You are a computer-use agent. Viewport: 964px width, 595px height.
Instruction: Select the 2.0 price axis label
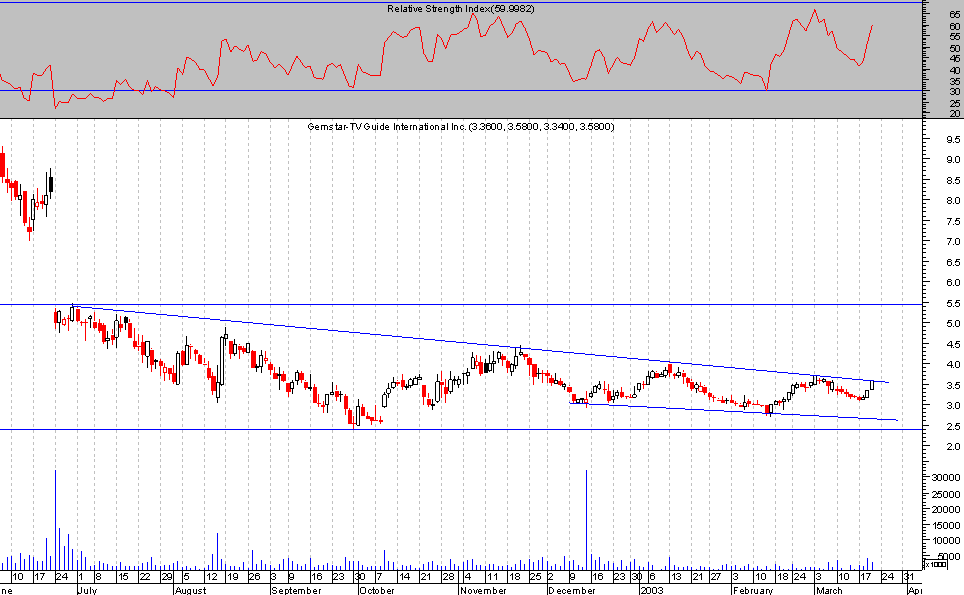coord(953,446)
